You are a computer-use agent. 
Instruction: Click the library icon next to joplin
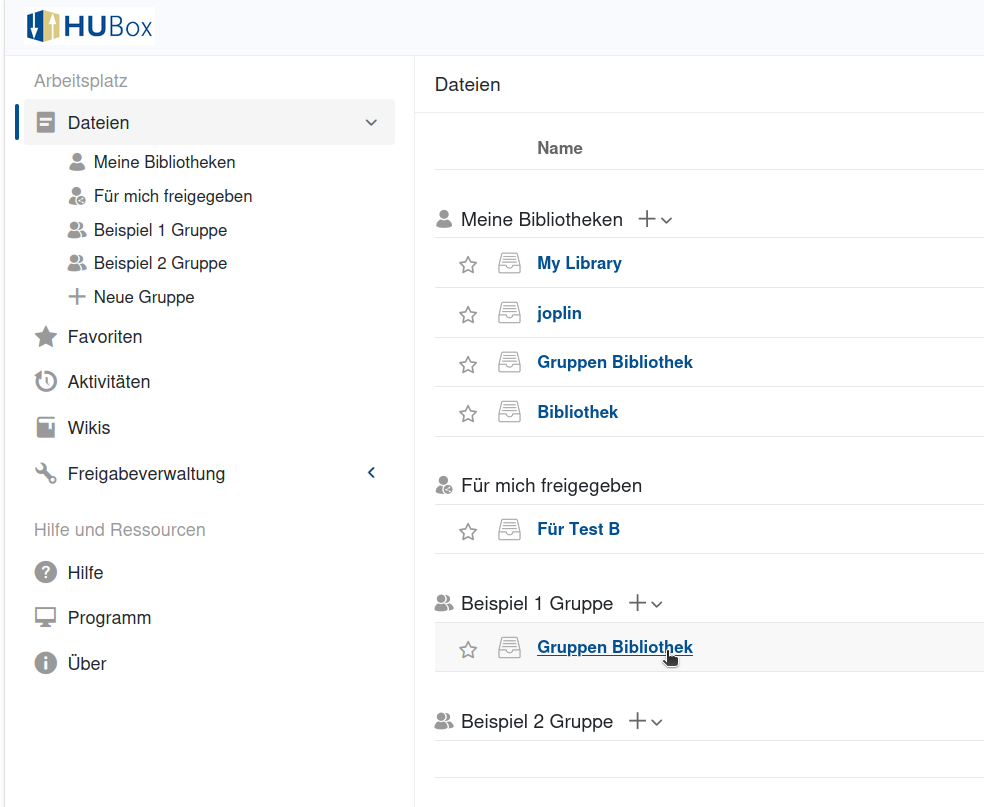pyautogui.click(x=510, y=313)
